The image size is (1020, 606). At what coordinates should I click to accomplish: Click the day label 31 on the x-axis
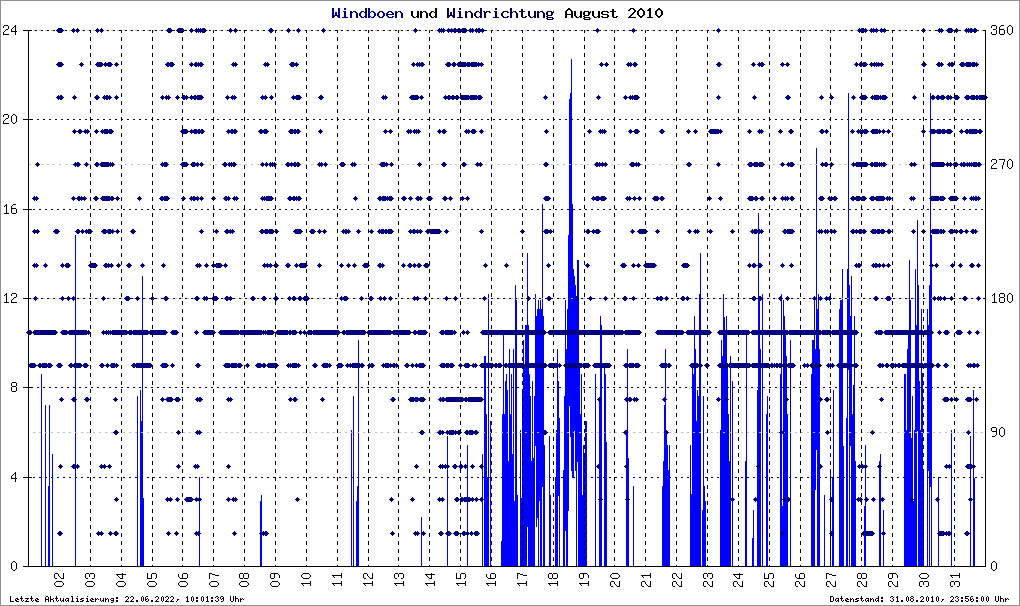[x=956, y=579]
